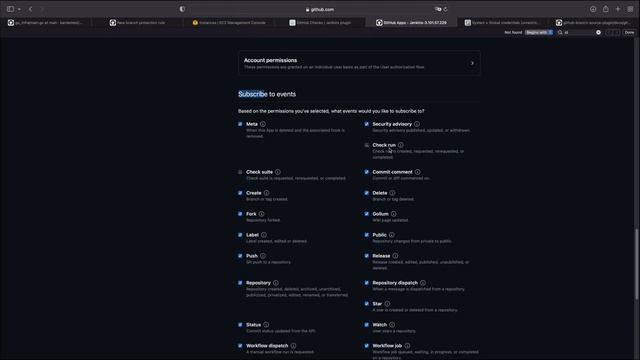Show info for Repository dispatch event
This screenshot has width=640, height=360.
pos(423,283)
